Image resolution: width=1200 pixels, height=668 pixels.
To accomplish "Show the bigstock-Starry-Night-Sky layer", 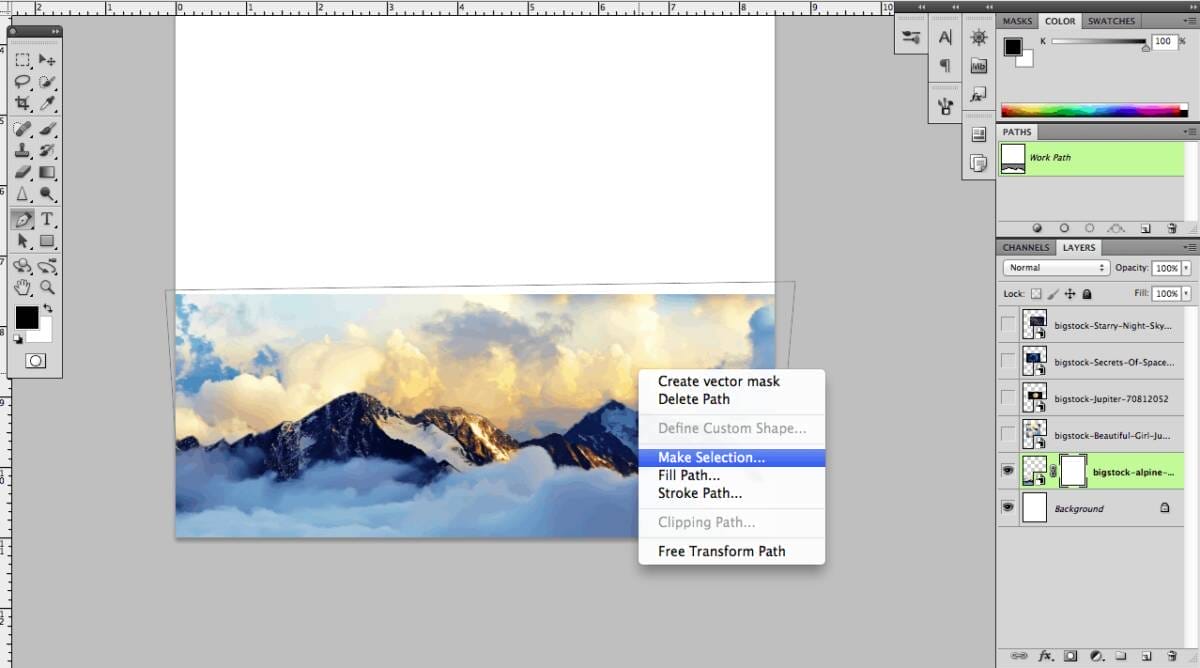I will [x=1008, y=324].
